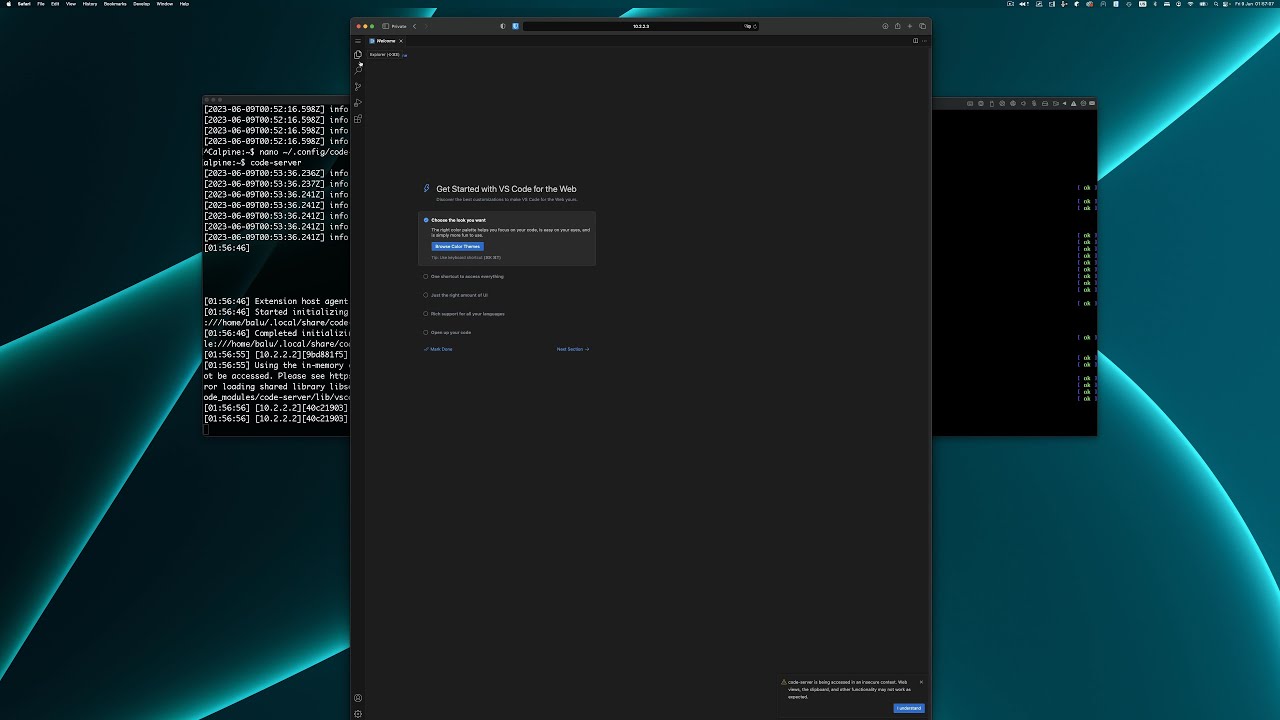
Task: Click the split editor icon
Action: point(915,41)
